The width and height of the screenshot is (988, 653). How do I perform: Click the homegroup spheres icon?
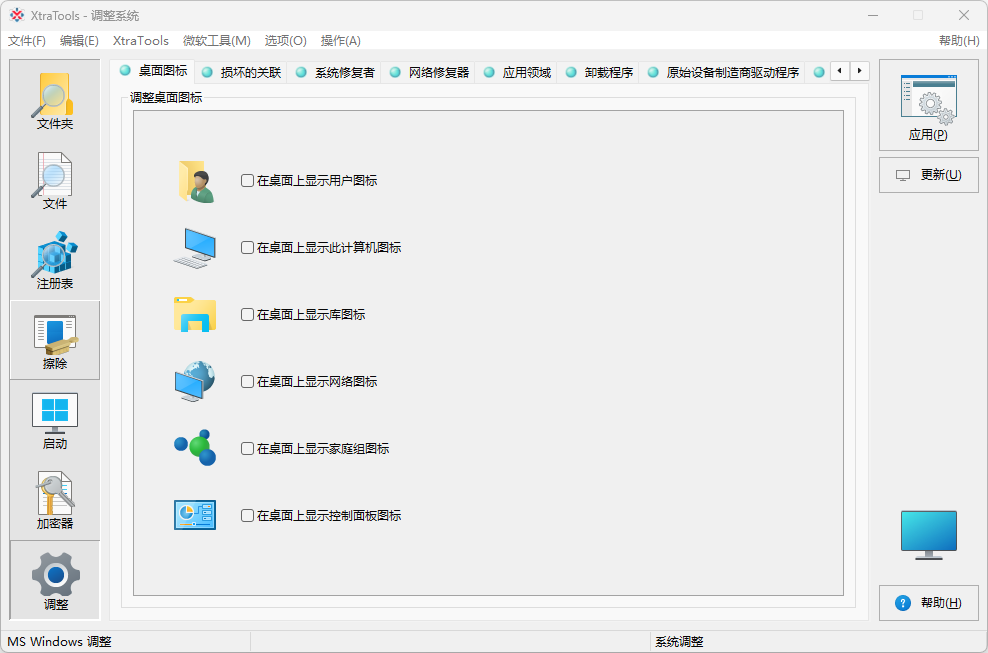click(x=195, y=448)
